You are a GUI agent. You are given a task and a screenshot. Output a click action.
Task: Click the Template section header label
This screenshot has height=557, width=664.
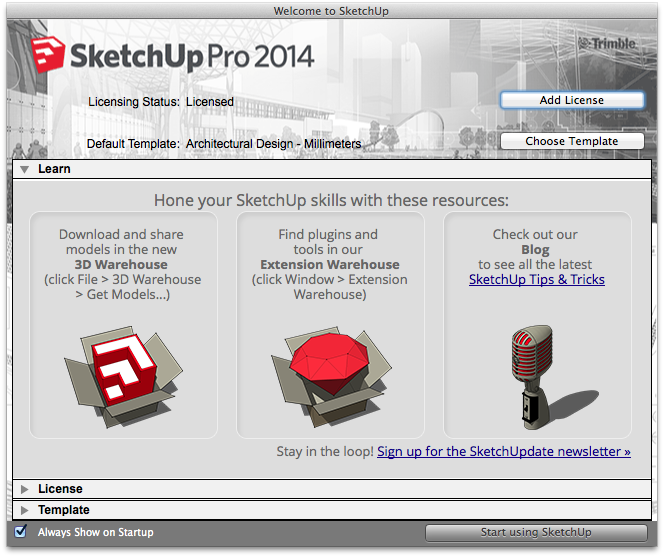pyautogui.click(x=64, y=510)
